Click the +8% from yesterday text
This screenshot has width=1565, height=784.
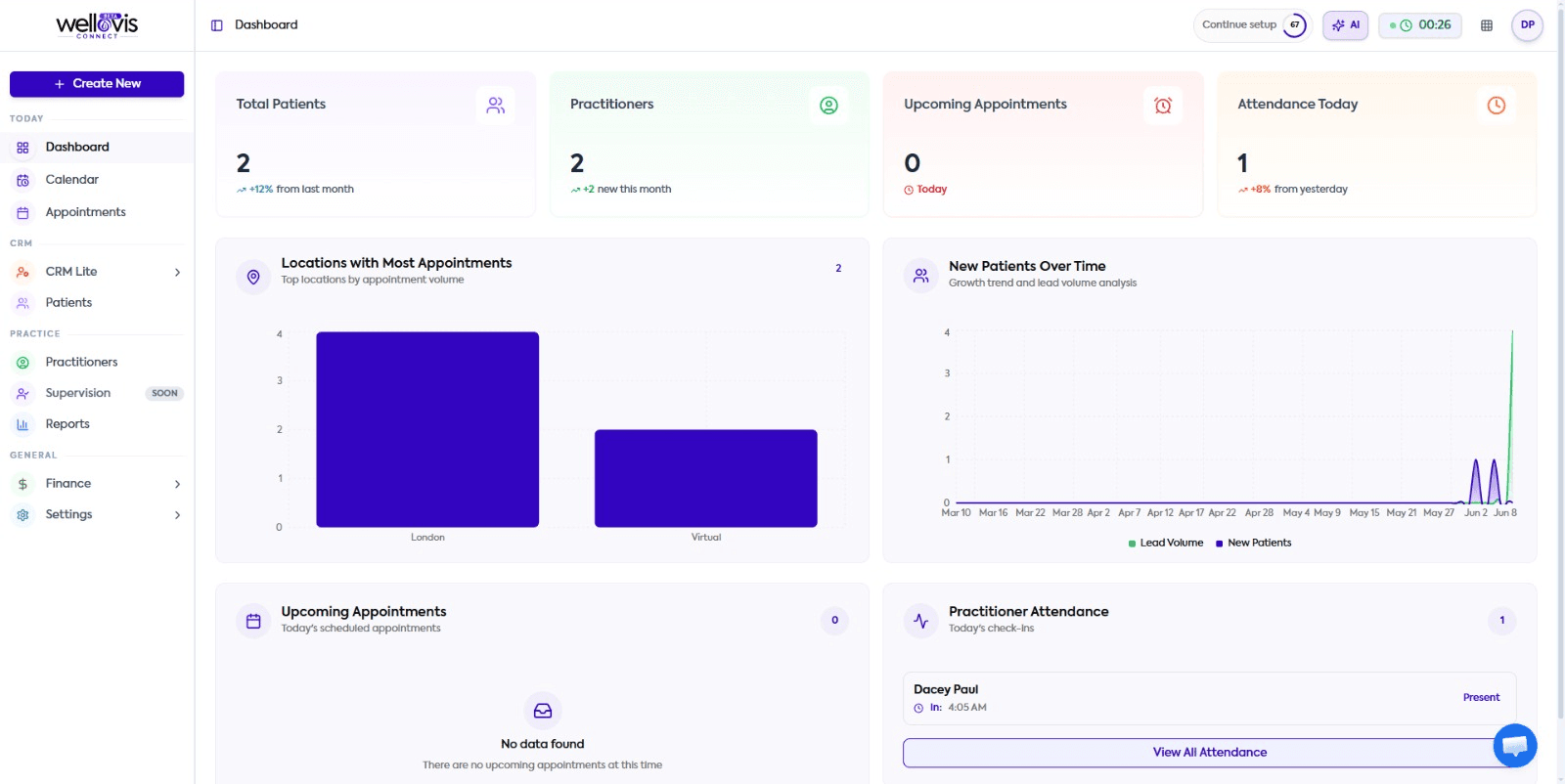click(x=1292, y=190)
